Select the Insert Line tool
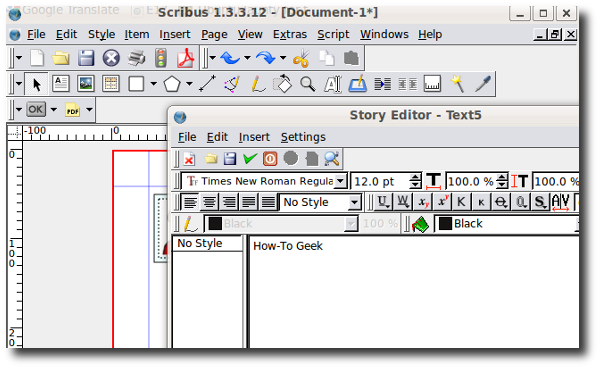 tap(207, 83)
